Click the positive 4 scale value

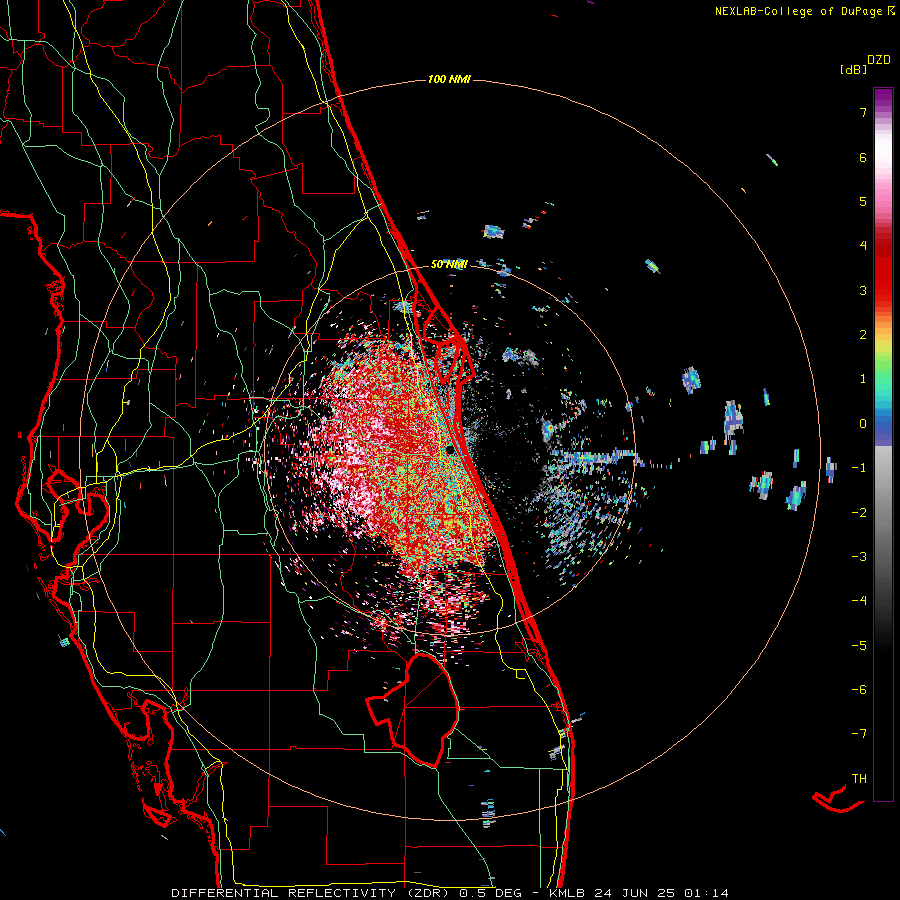pyautogui.click(x=863, y=246)
